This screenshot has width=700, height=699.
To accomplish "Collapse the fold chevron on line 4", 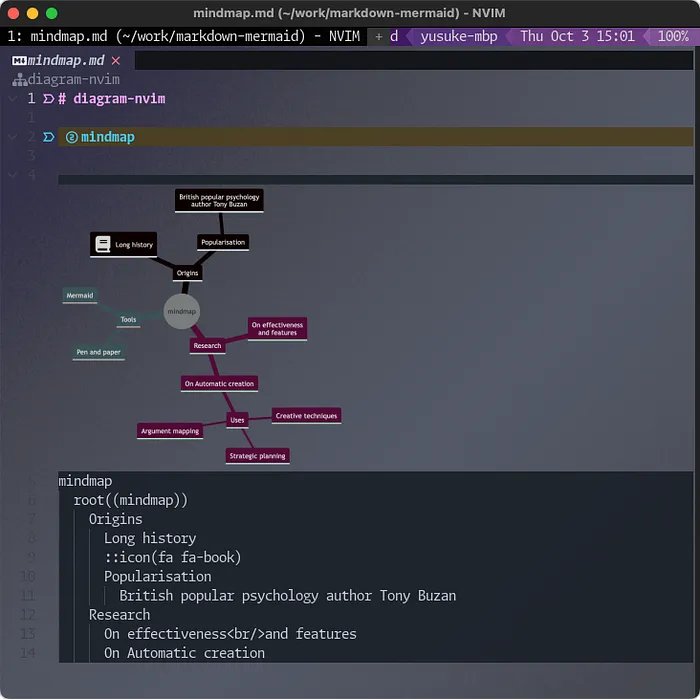I will [13, 175].
